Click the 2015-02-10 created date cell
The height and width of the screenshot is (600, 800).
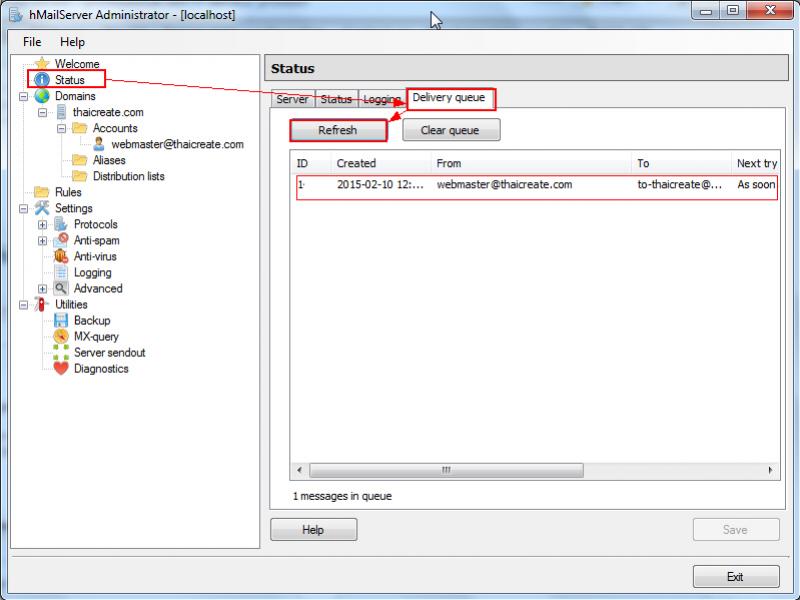click(x=380, y=185)
